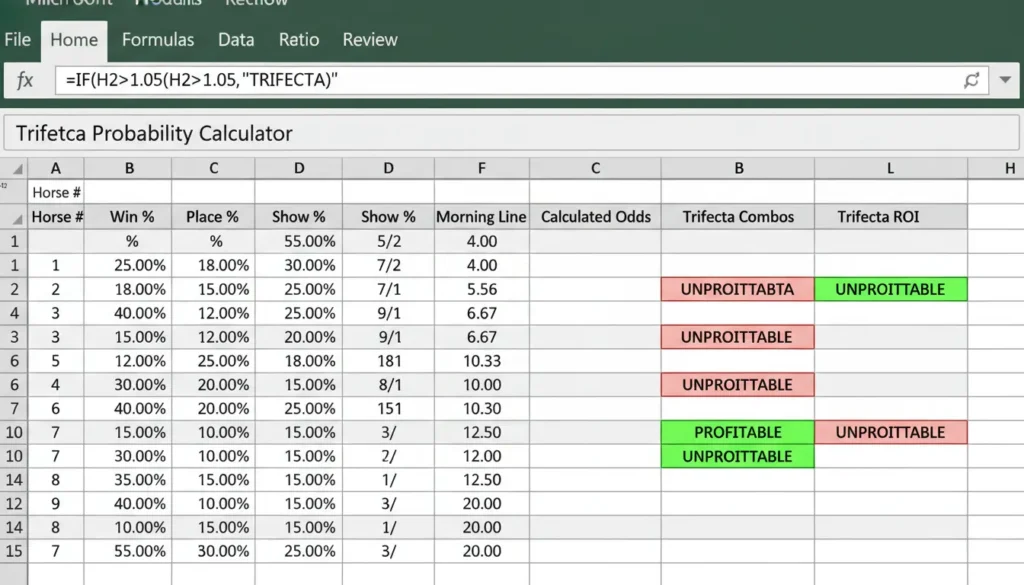This screenshot has width=1024, height=585.
Task: Click the Calculated Odds header cell
Action: click(x=596, y=217)
